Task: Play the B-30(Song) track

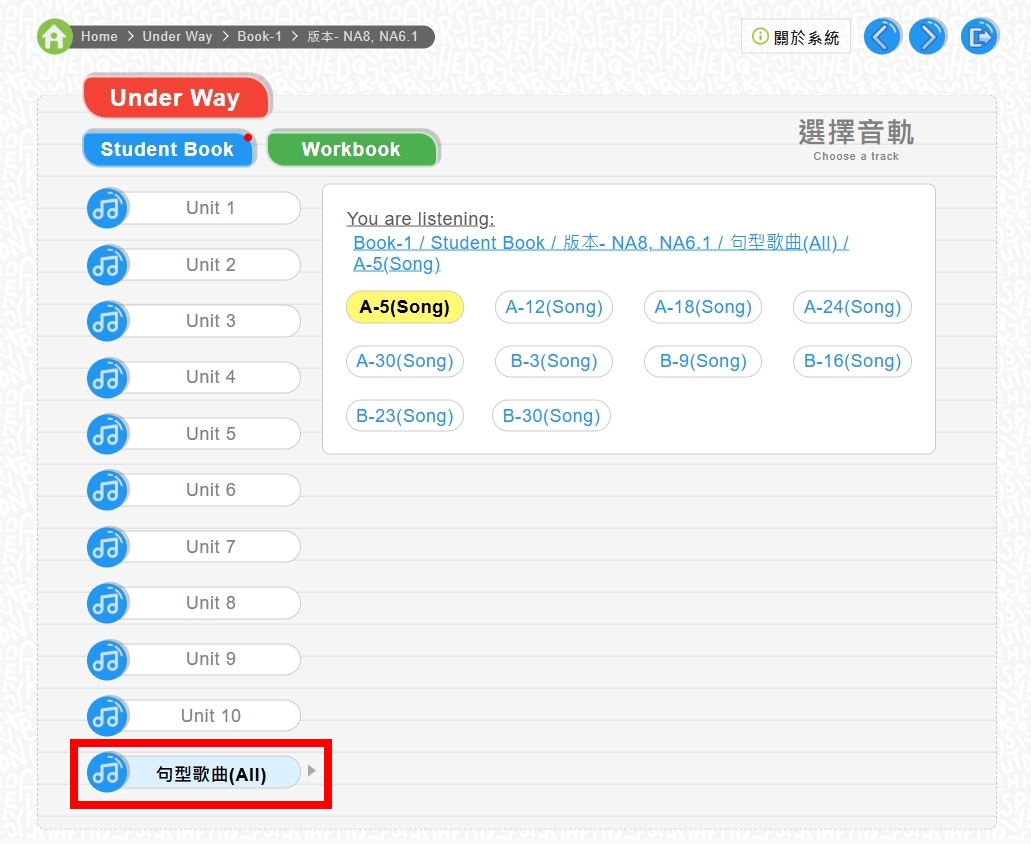Action: 551,415
